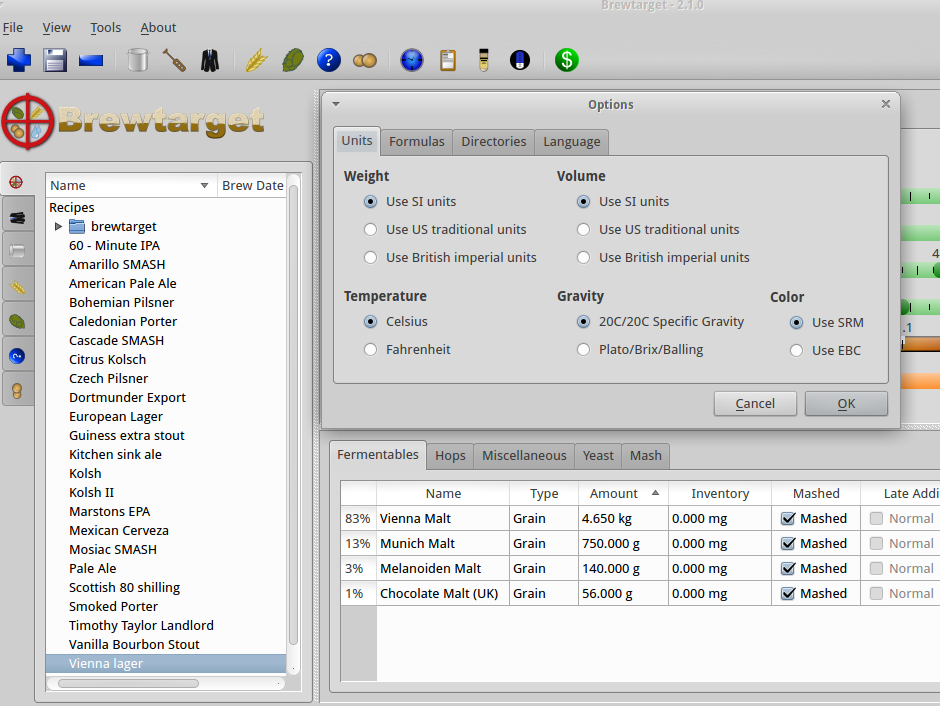
Task: Select the grain fermentables sidebar tab icon
Action: [x=17, y=287]
